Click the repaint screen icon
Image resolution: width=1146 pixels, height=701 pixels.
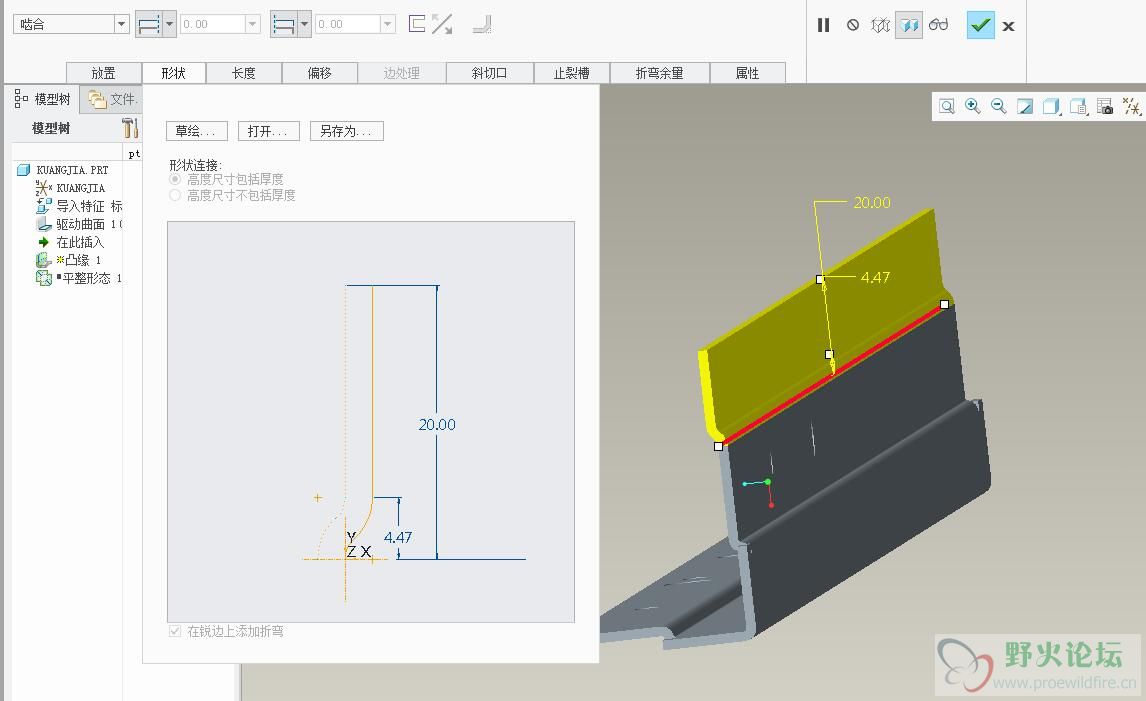tap(1025, 107)
